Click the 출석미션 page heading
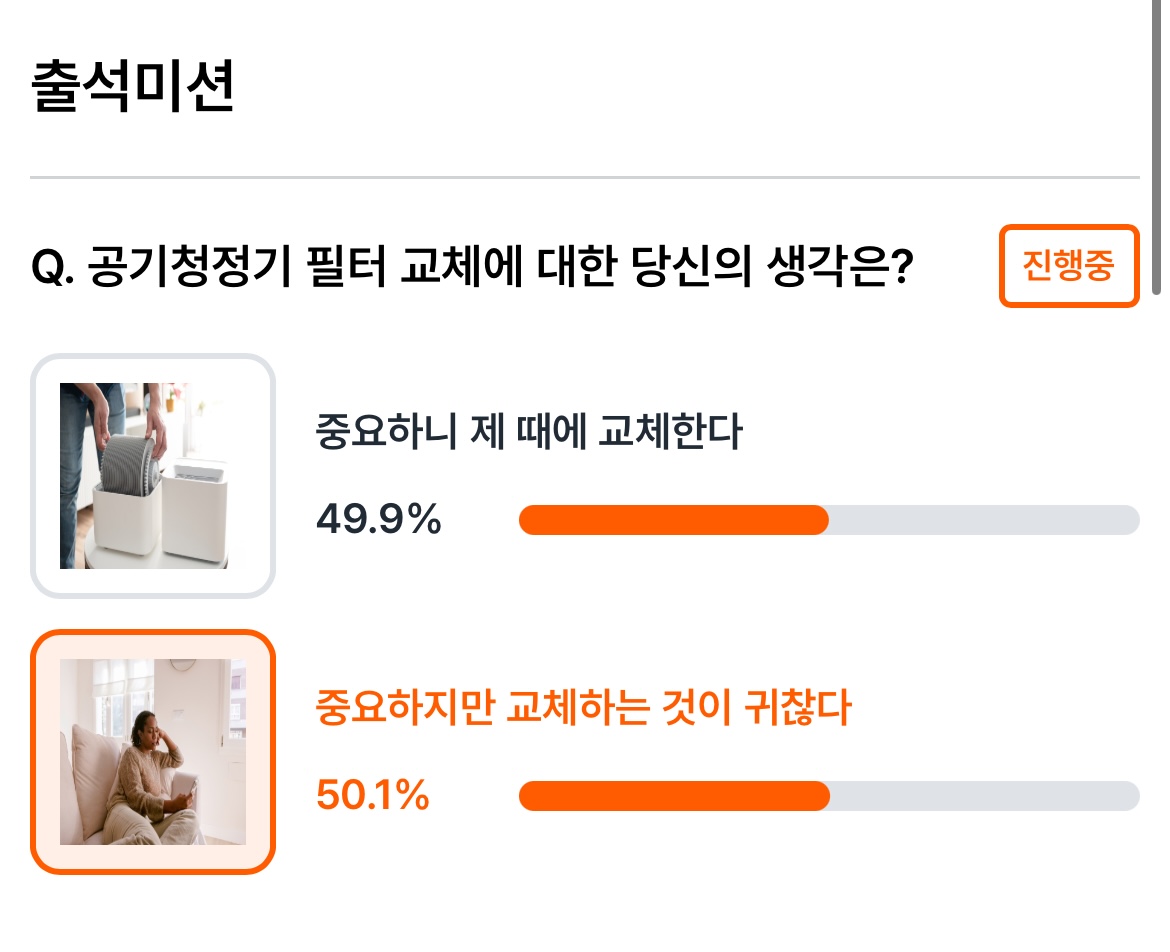This screenshot has width=1170, height=952. (x=133, y=86)
